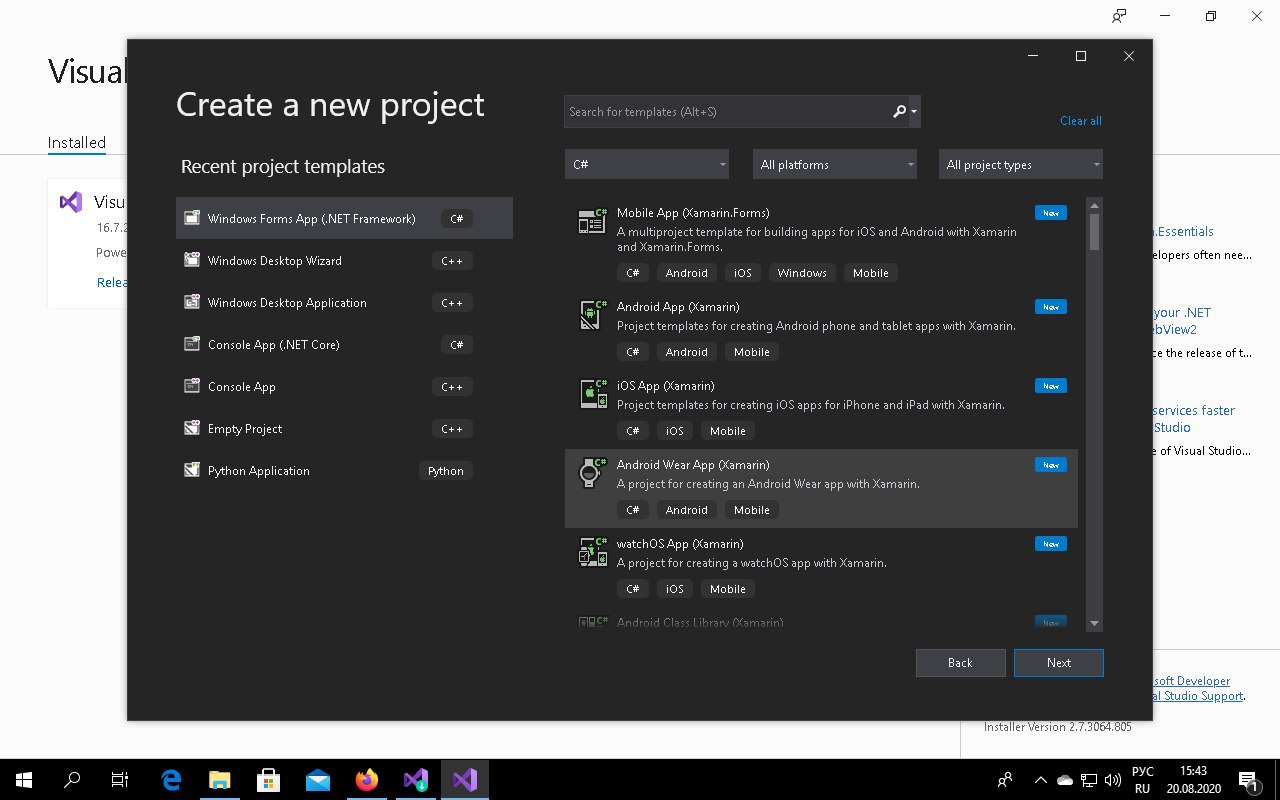This screenshot has width=1280, height=800.
Task: Select the watchOS App (Xamarin) template icon
Action: coord(593,552)
